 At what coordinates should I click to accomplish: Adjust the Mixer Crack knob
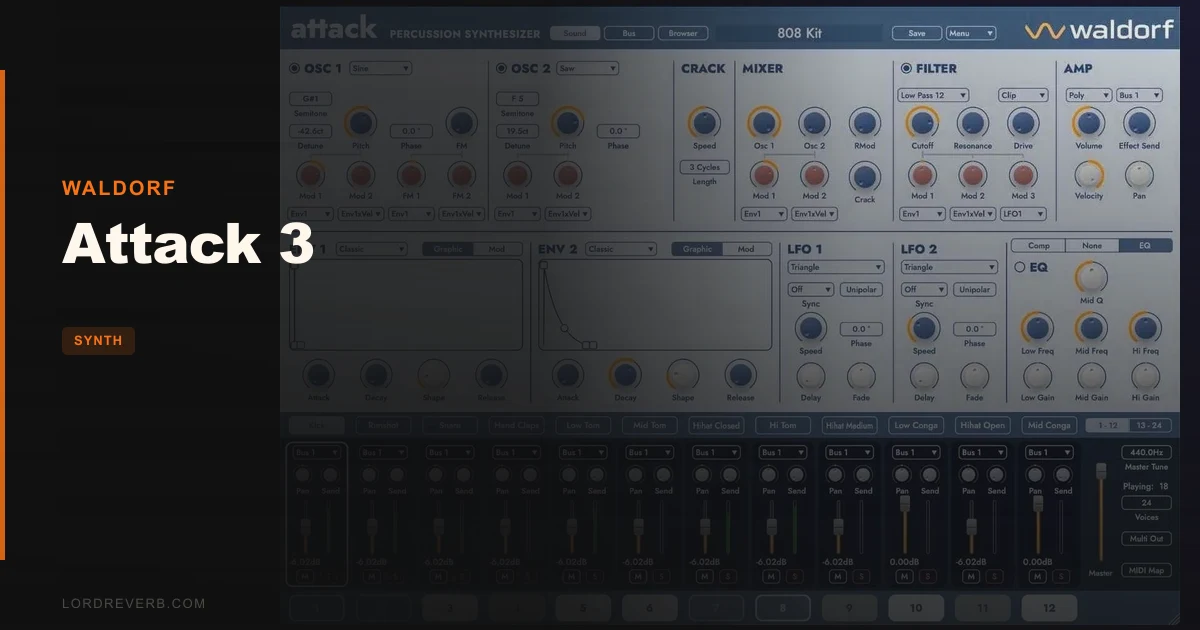[x=864, y=177]
